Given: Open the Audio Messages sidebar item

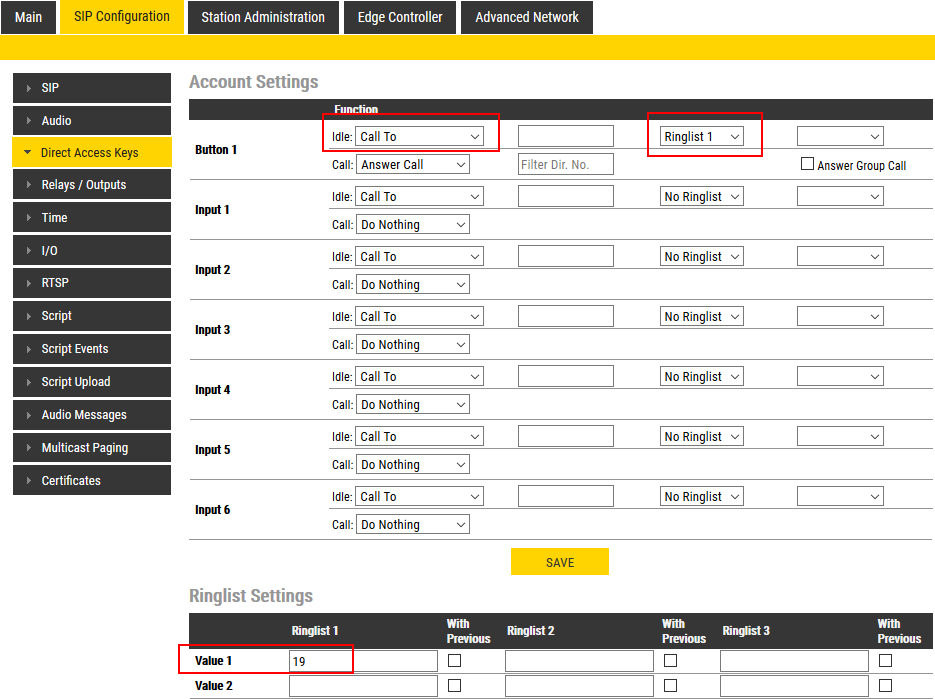Looking at the screenshot, I should 84,415.
